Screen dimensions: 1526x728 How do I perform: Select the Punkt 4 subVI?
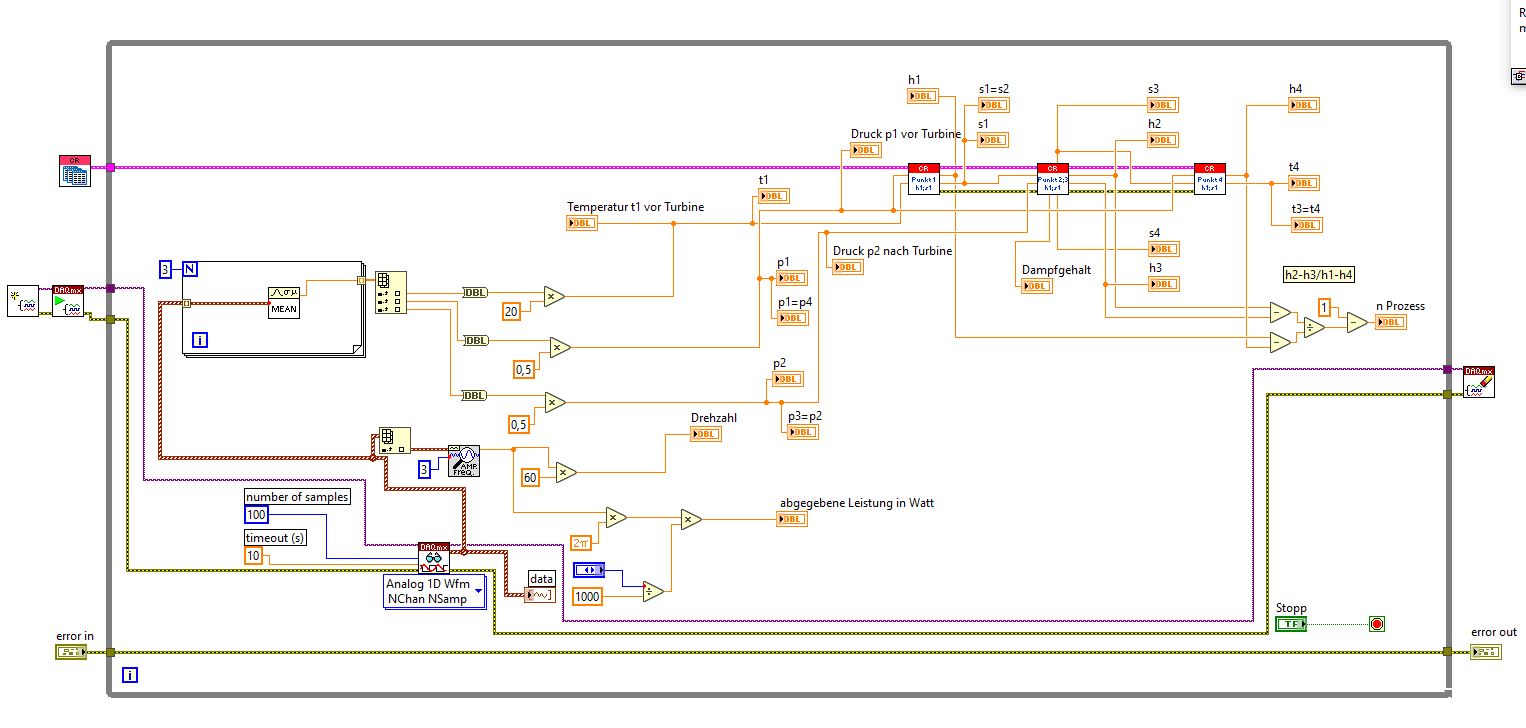coord(1209,179)
